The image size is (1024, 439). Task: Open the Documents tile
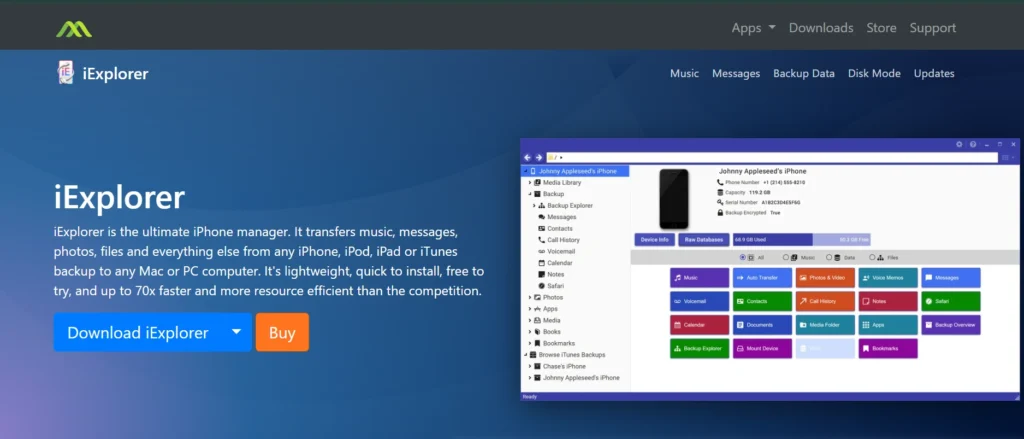click(x=762, y=325)
